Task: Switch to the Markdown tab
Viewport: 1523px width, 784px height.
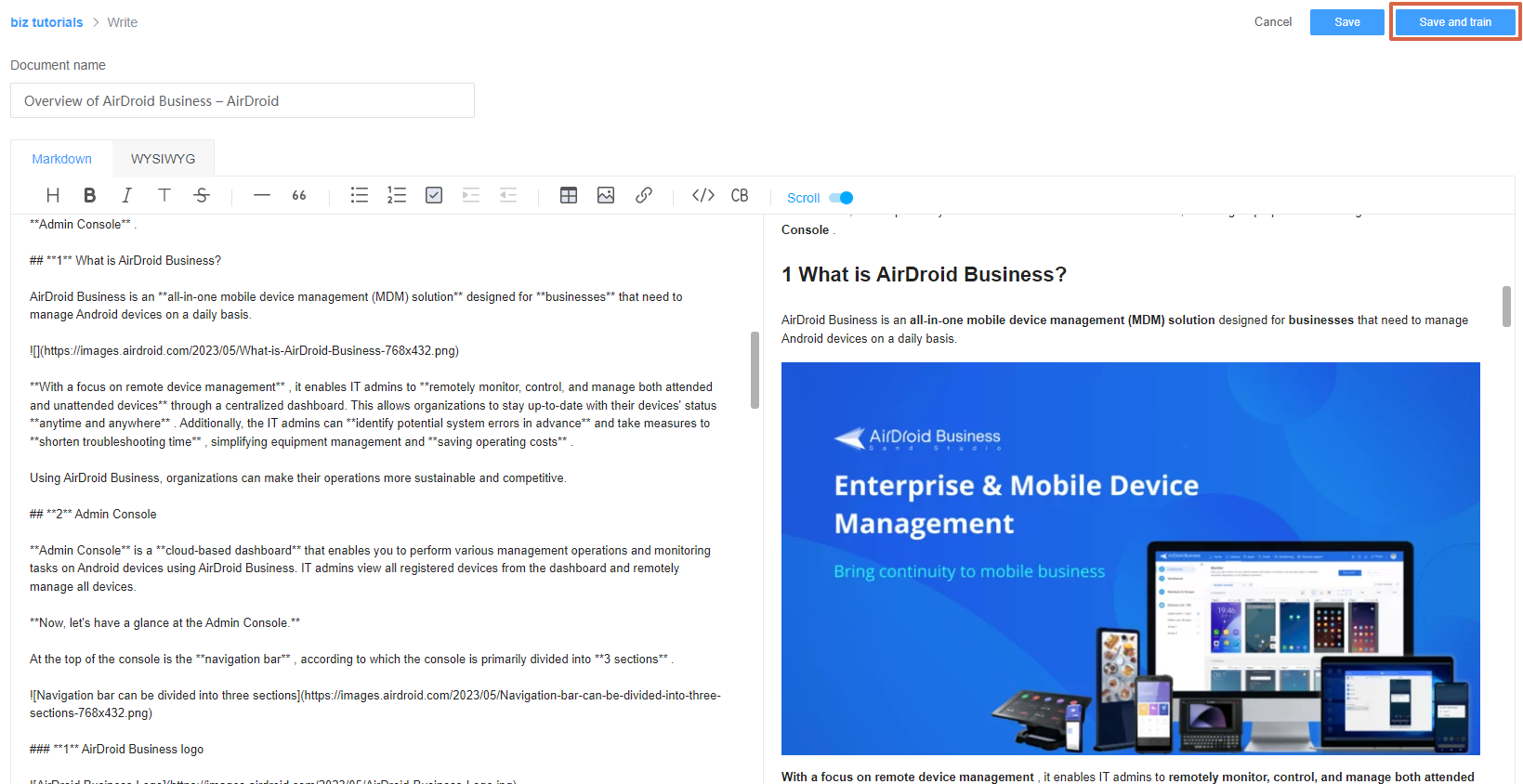Action: click(x=61, y=159)
